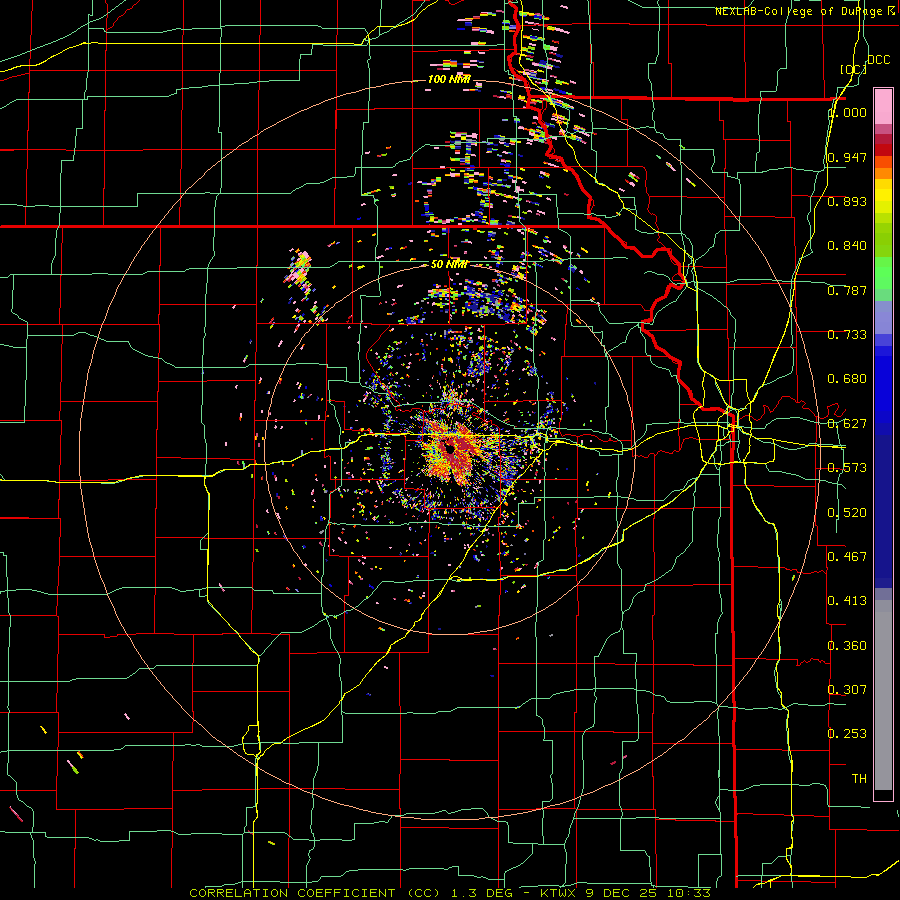This screenshot has width=900, height=900.
Task: Click the bright green segment of the color bar
Action: pos(883,273)
